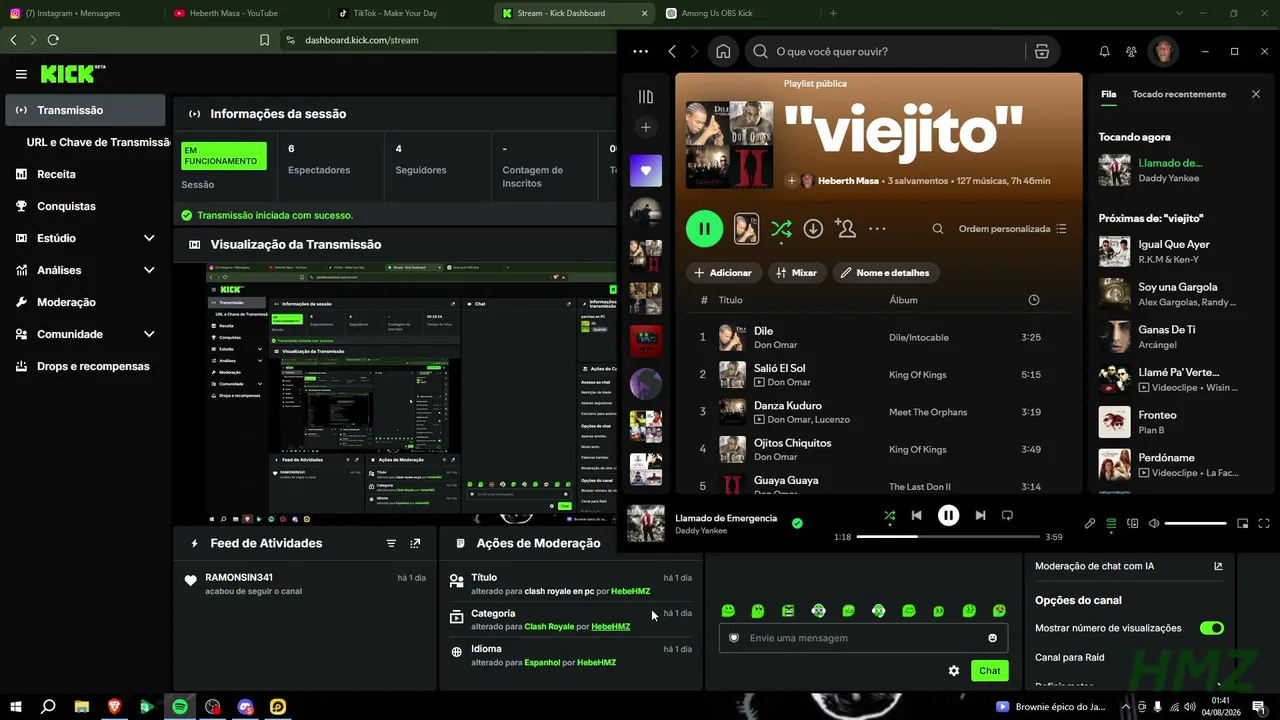
Task: Open Spotify Home via the house icon
Action: pos(723,51)
